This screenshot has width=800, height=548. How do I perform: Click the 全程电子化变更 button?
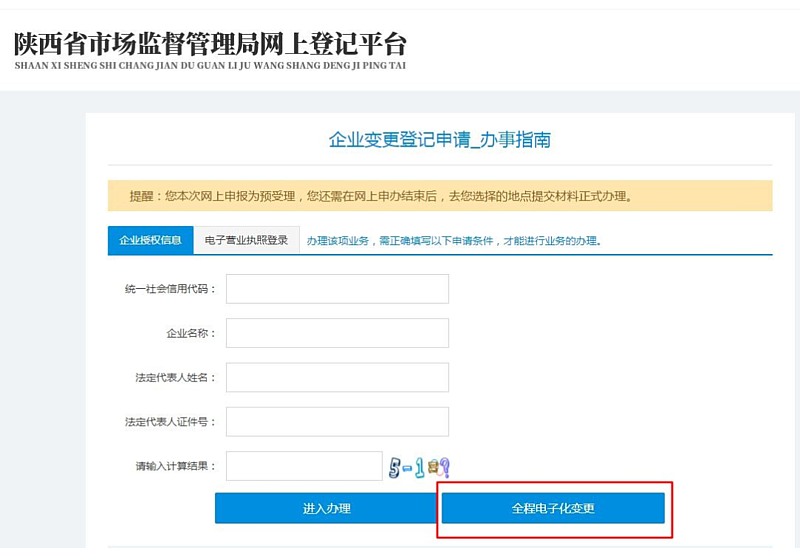click(x=553, y=508)
